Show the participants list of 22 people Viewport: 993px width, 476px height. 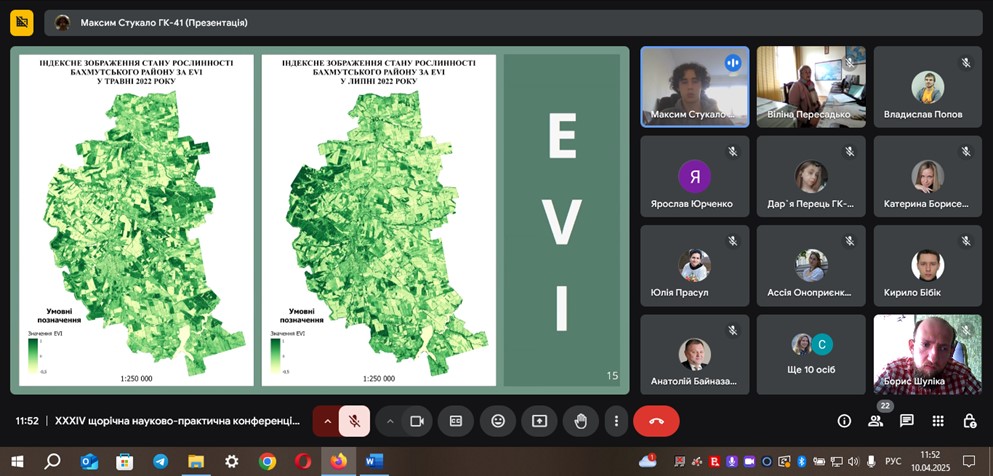tap(875, 421)
